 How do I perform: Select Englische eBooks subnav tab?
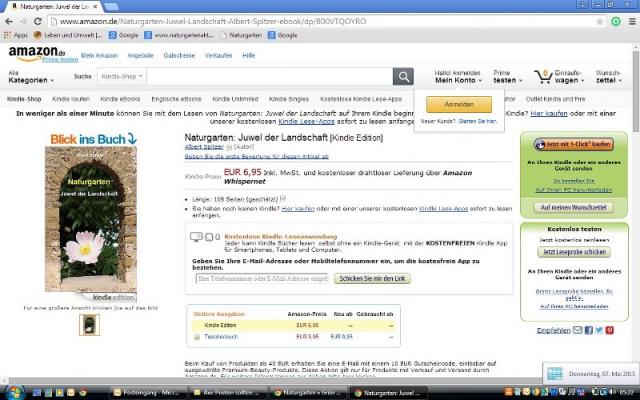[x=176, y=99]
